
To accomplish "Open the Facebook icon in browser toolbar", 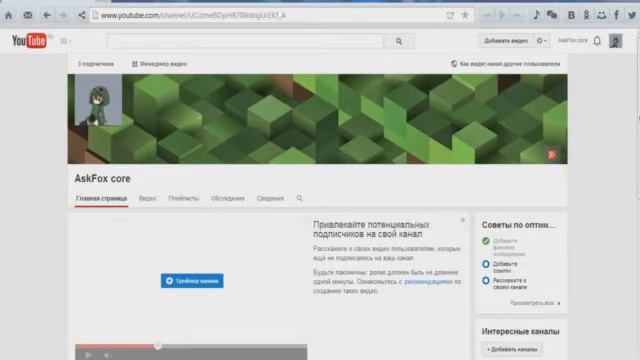I will pos(617,16).
